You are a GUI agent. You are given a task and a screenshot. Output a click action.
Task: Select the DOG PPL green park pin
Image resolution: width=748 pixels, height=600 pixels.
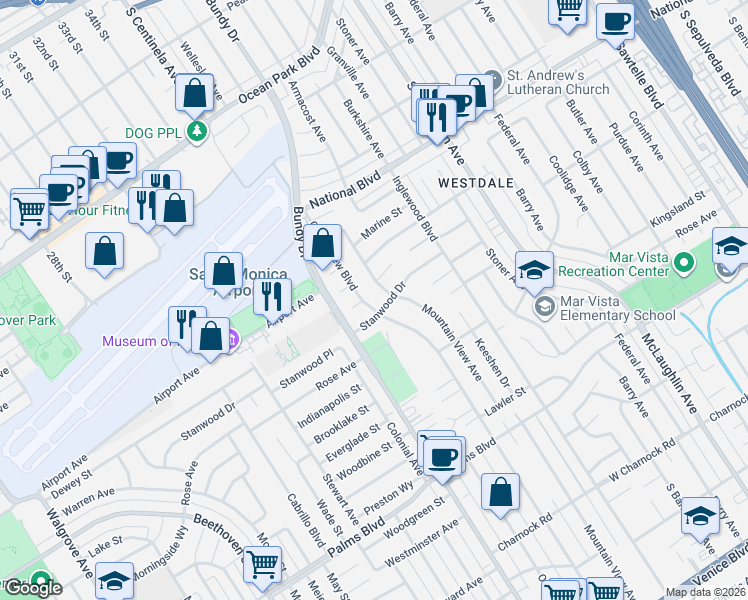(x=197, y=131)
